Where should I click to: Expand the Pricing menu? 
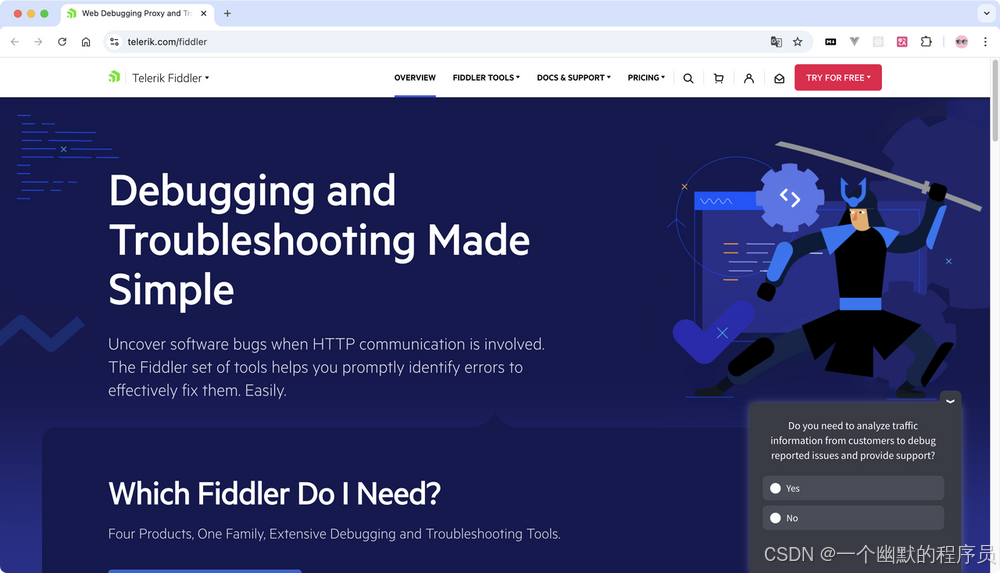[646, 78]
